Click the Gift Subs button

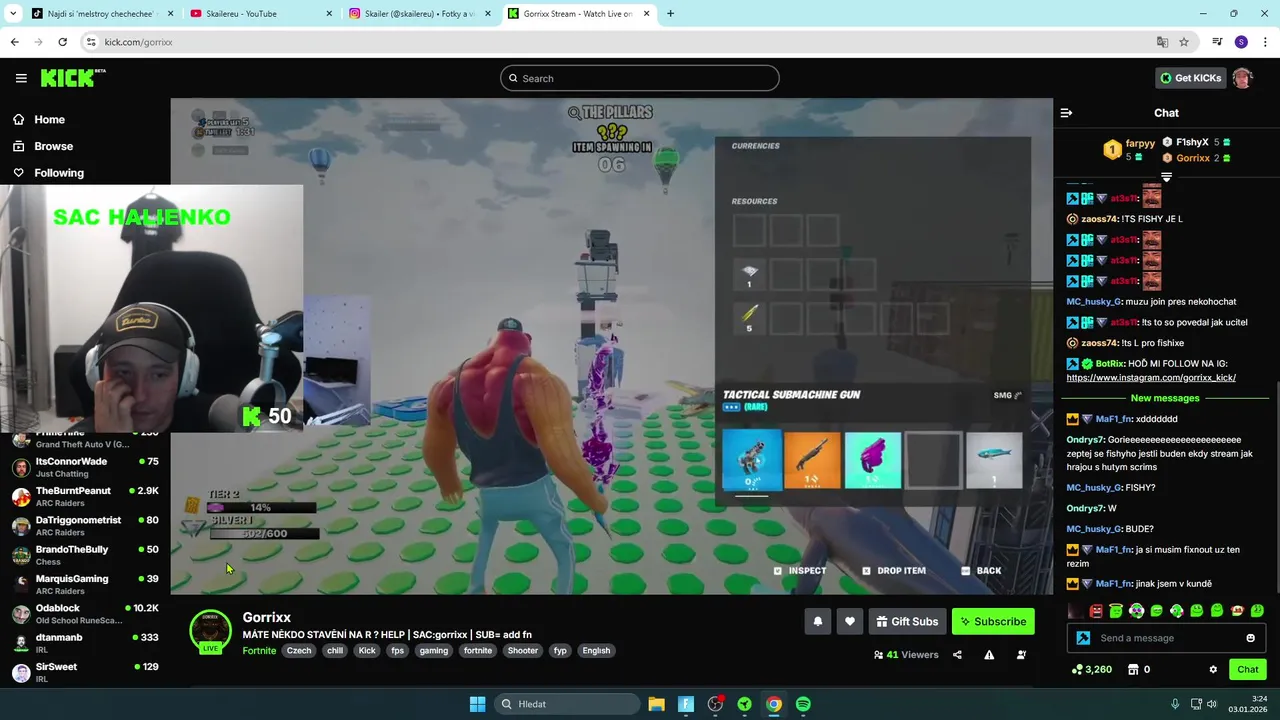907,622
